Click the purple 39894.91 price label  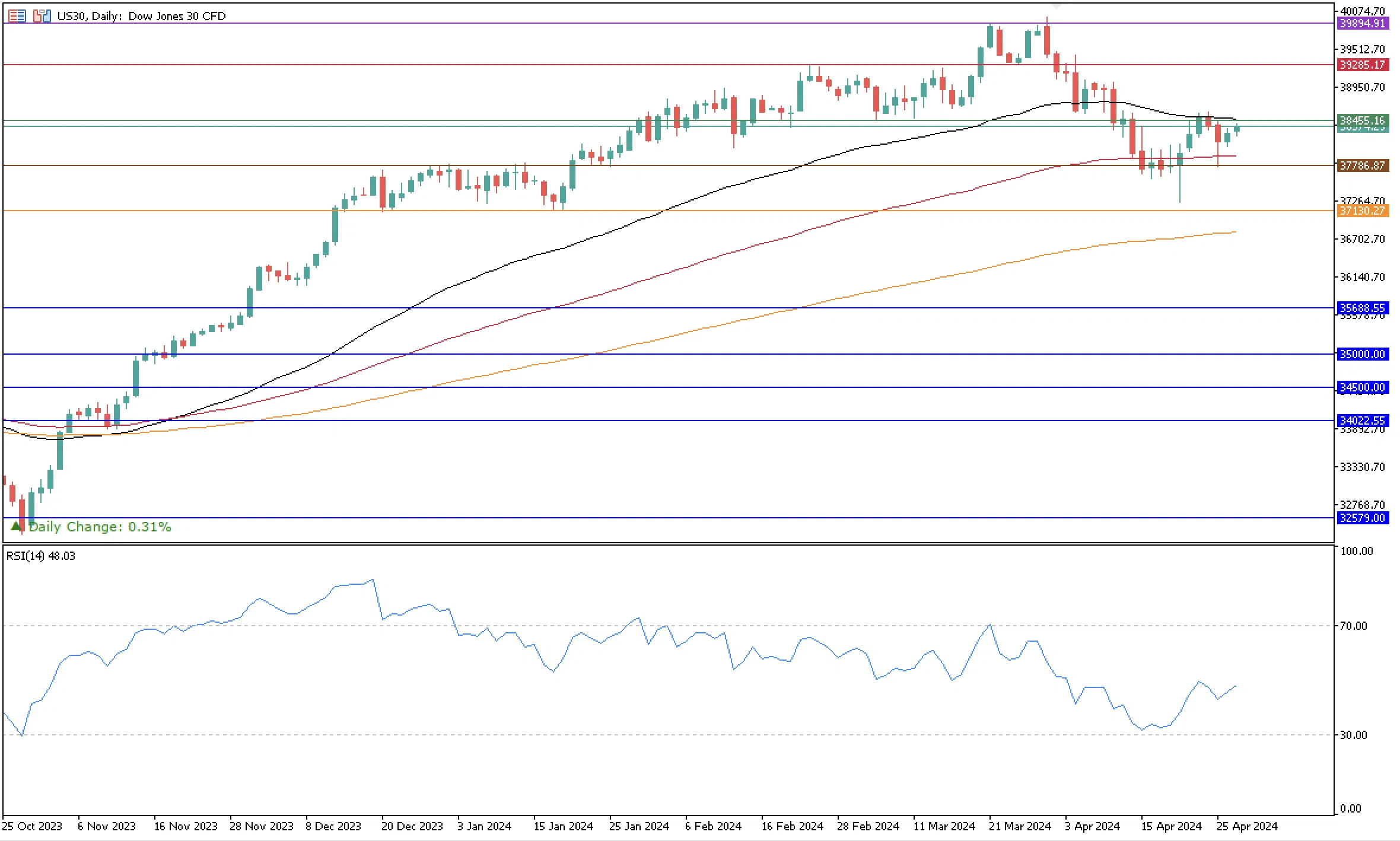click(x=1363, y=23)
